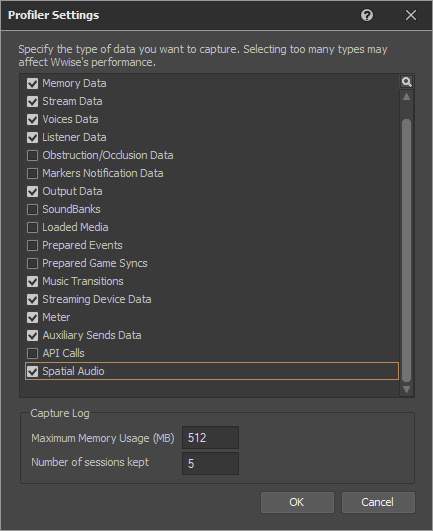
Task: Click the Cancel button
Action: (x=378, y=502)
